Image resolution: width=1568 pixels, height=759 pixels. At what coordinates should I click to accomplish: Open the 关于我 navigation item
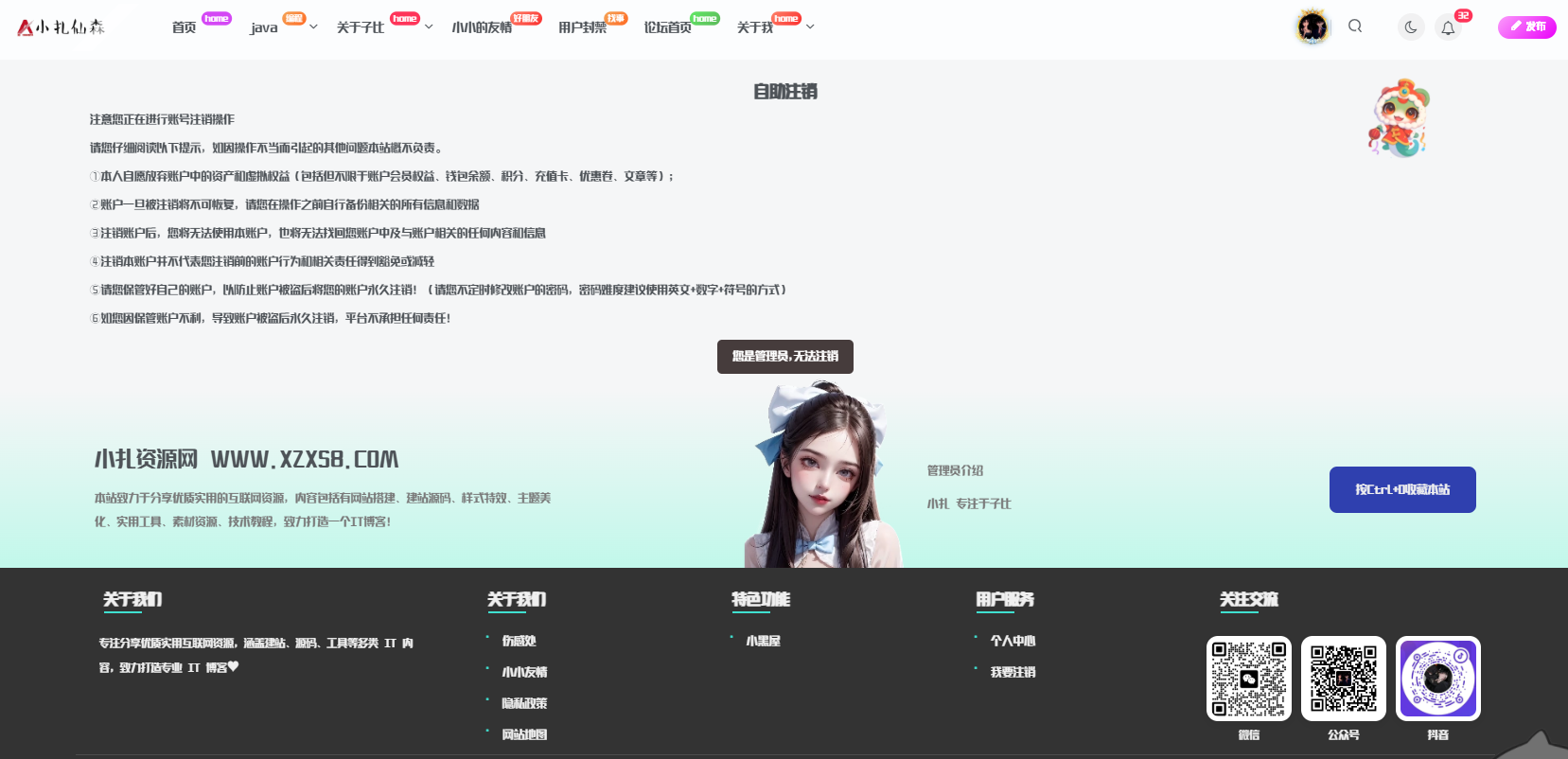pos(755,27)
